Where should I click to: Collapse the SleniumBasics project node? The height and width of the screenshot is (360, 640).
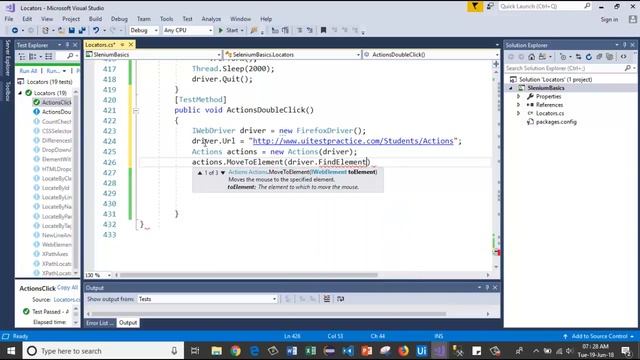point(511,88)
